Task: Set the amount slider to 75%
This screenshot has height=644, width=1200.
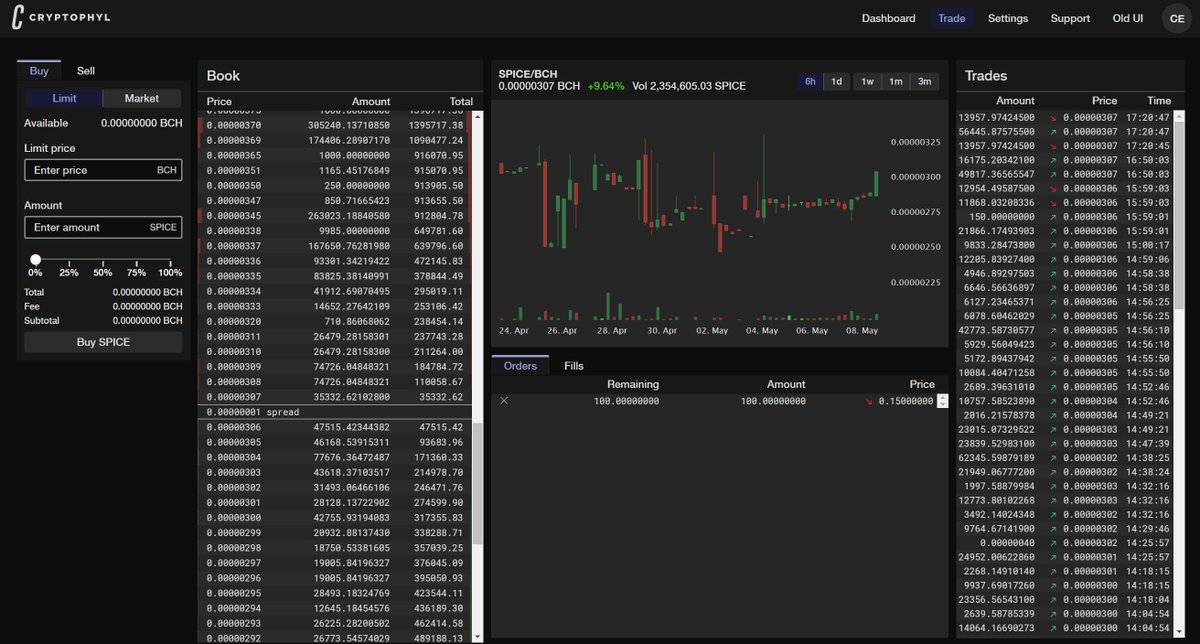Action: (x=137, y=272)
